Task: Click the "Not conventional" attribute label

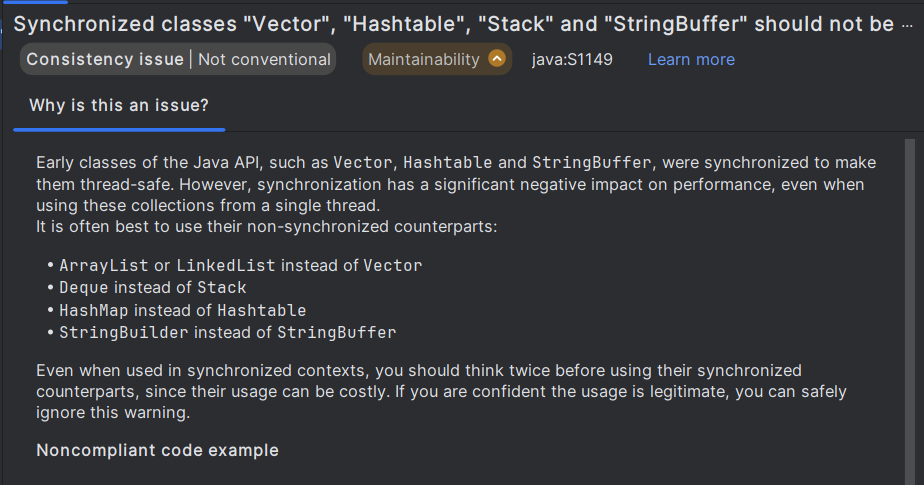Action: [264, 60]
